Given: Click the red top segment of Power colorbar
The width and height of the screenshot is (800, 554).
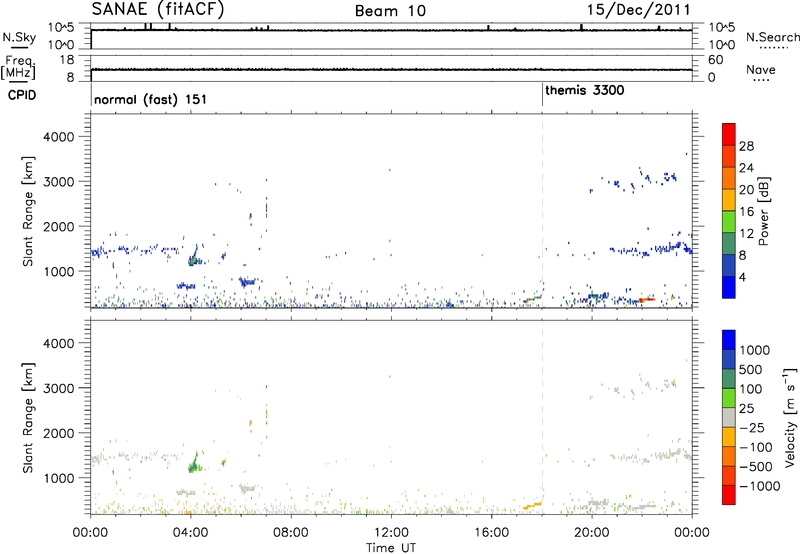Looking at the screenshot, I should coord(729,134).
